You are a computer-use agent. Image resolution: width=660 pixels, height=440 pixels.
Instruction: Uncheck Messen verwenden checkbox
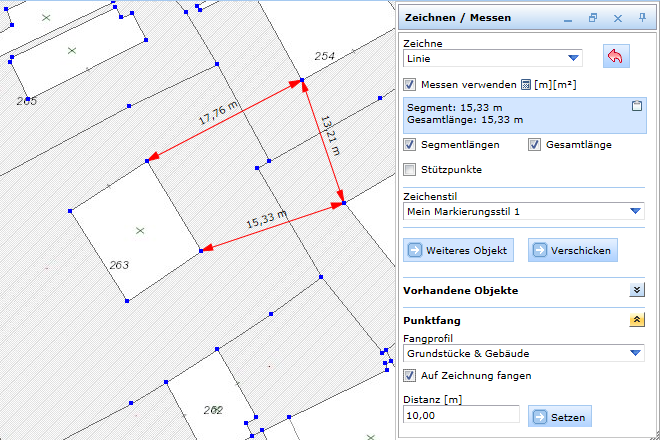409,85
